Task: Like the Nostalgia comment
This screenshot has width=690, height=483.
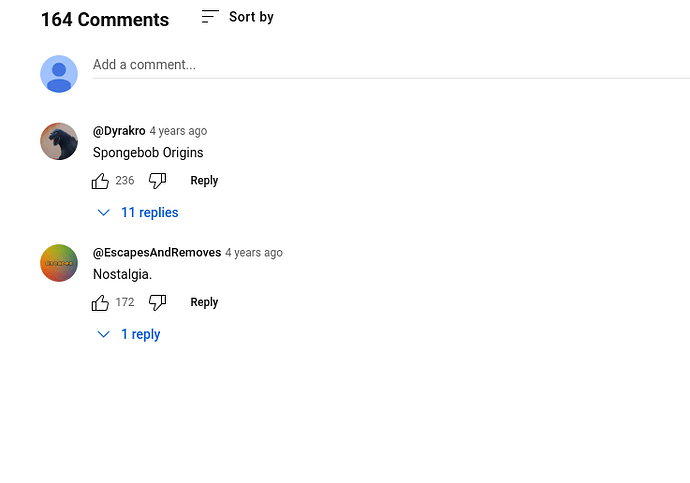Action: [x=100, y=303]
